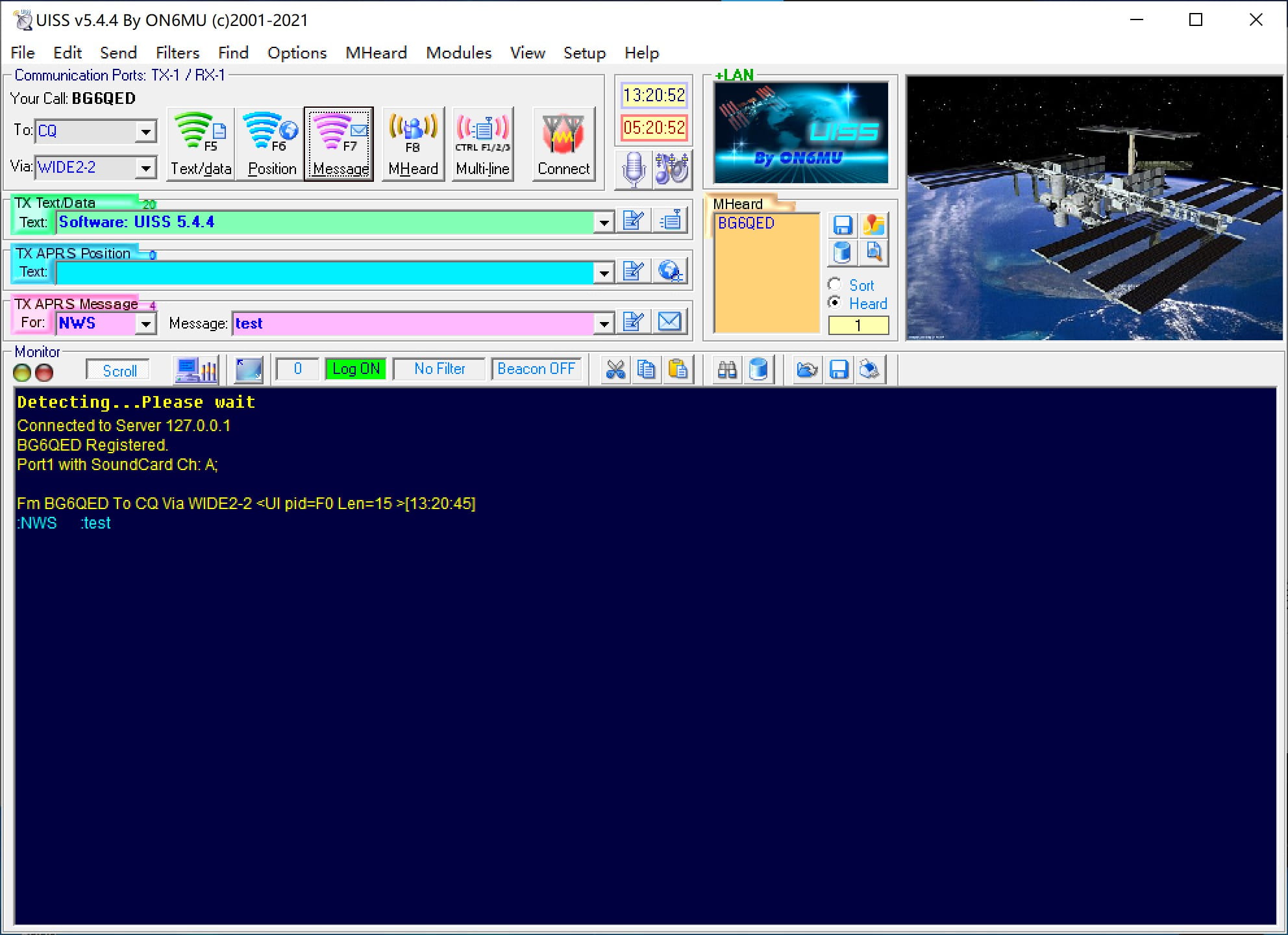Viewport: 1288px width, 935px height.
Task: Expand the To: CQ dropdown
Action: [x=146, y=132]
